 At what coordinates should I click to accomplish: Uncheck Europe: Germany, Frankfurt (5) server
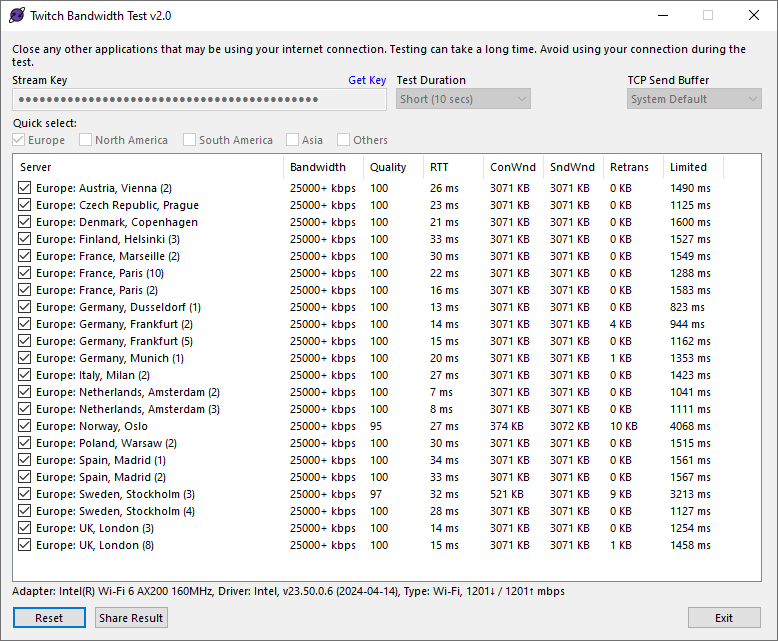[x=24, y=341]
